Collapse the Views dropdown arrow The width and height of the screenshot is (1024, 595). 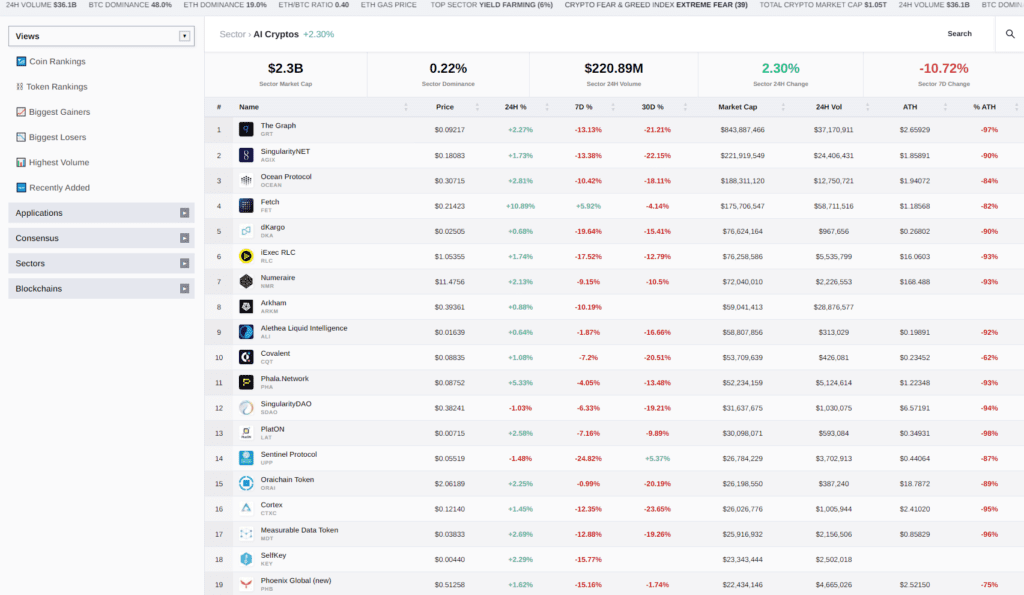tap(185, 36)
